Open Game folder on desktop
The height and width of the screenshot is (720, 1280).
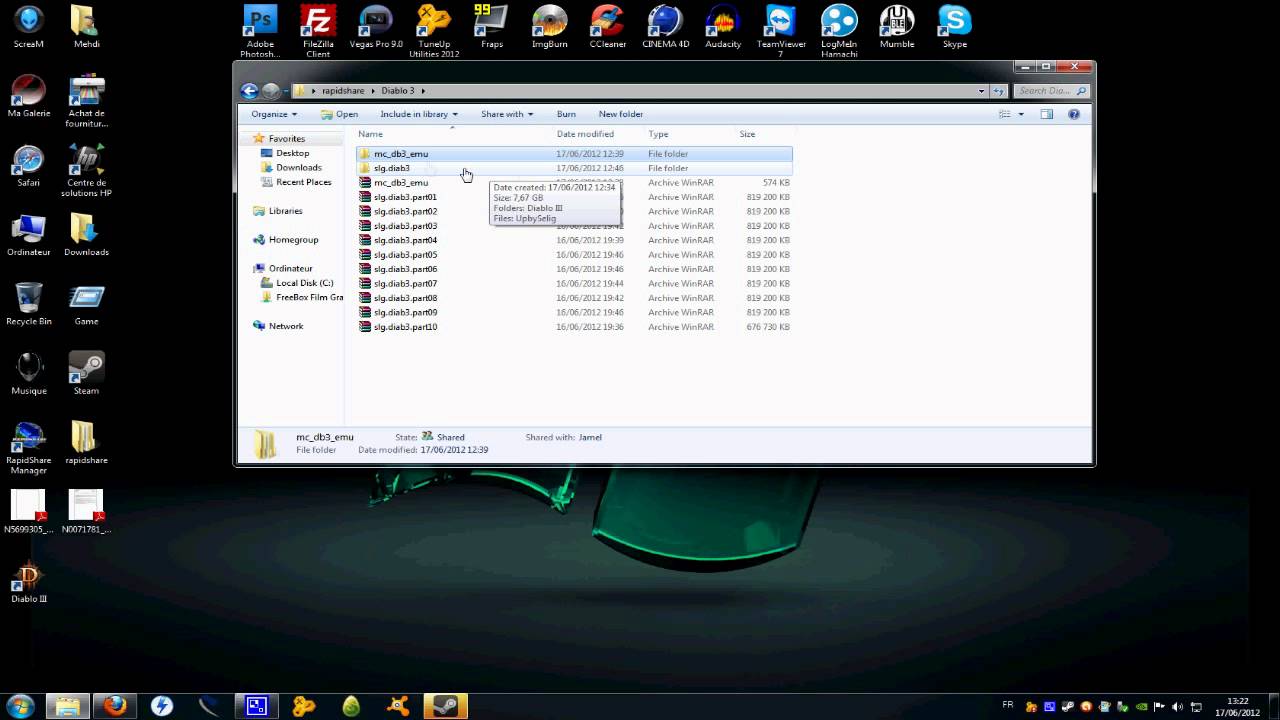point(86,304)
